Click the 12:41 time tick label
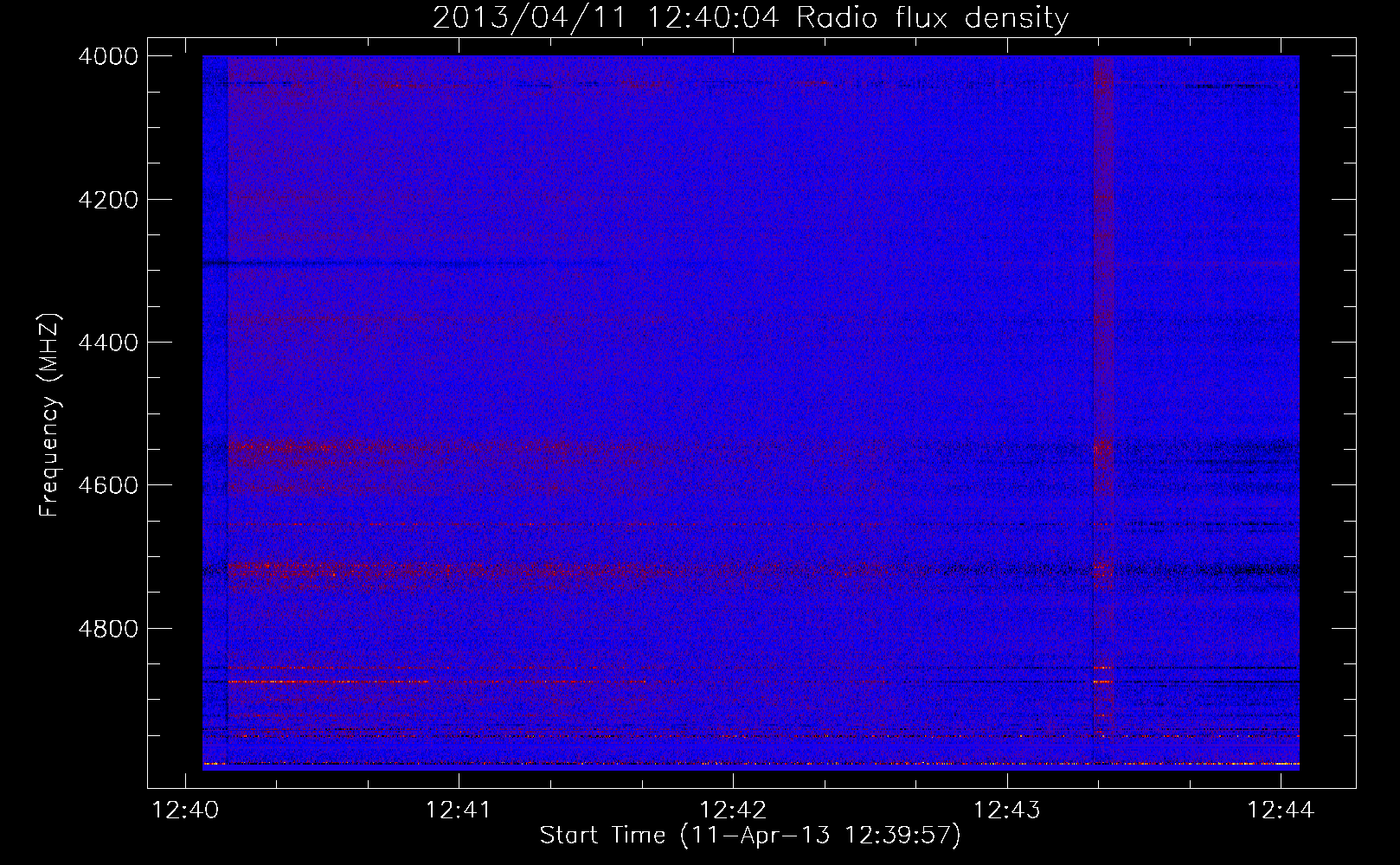This screenshot has height=865, width=1400. [x=459, y=811]
